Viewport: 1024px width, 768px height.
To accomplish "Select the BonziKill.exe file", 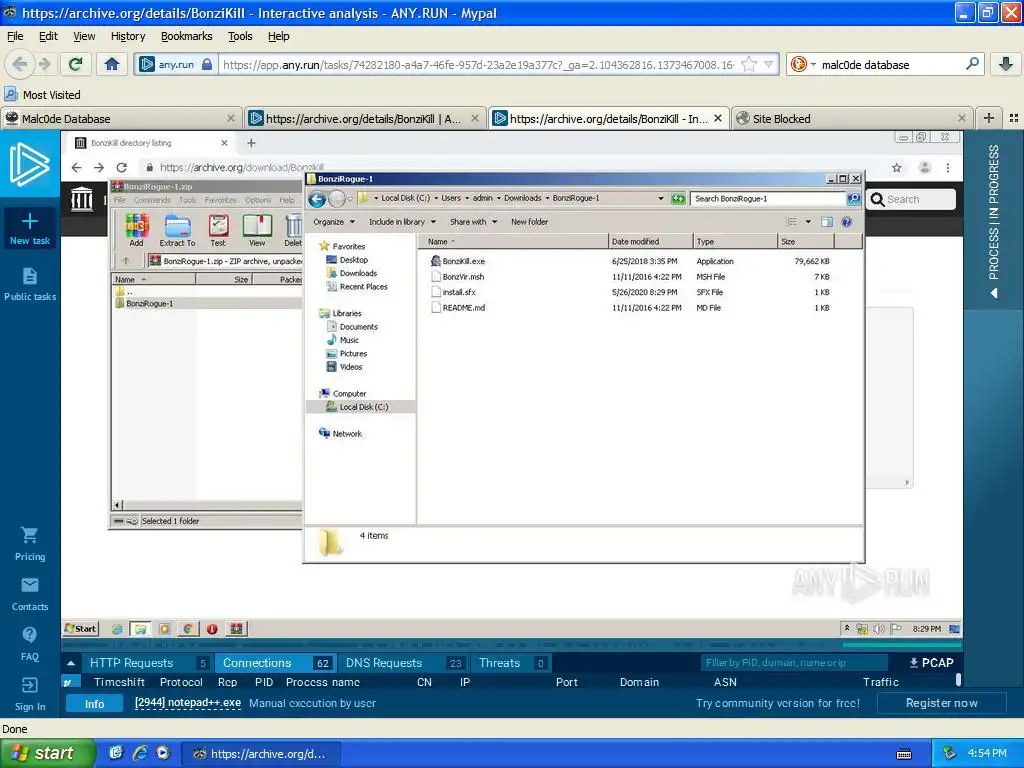I will pos(463,261).
